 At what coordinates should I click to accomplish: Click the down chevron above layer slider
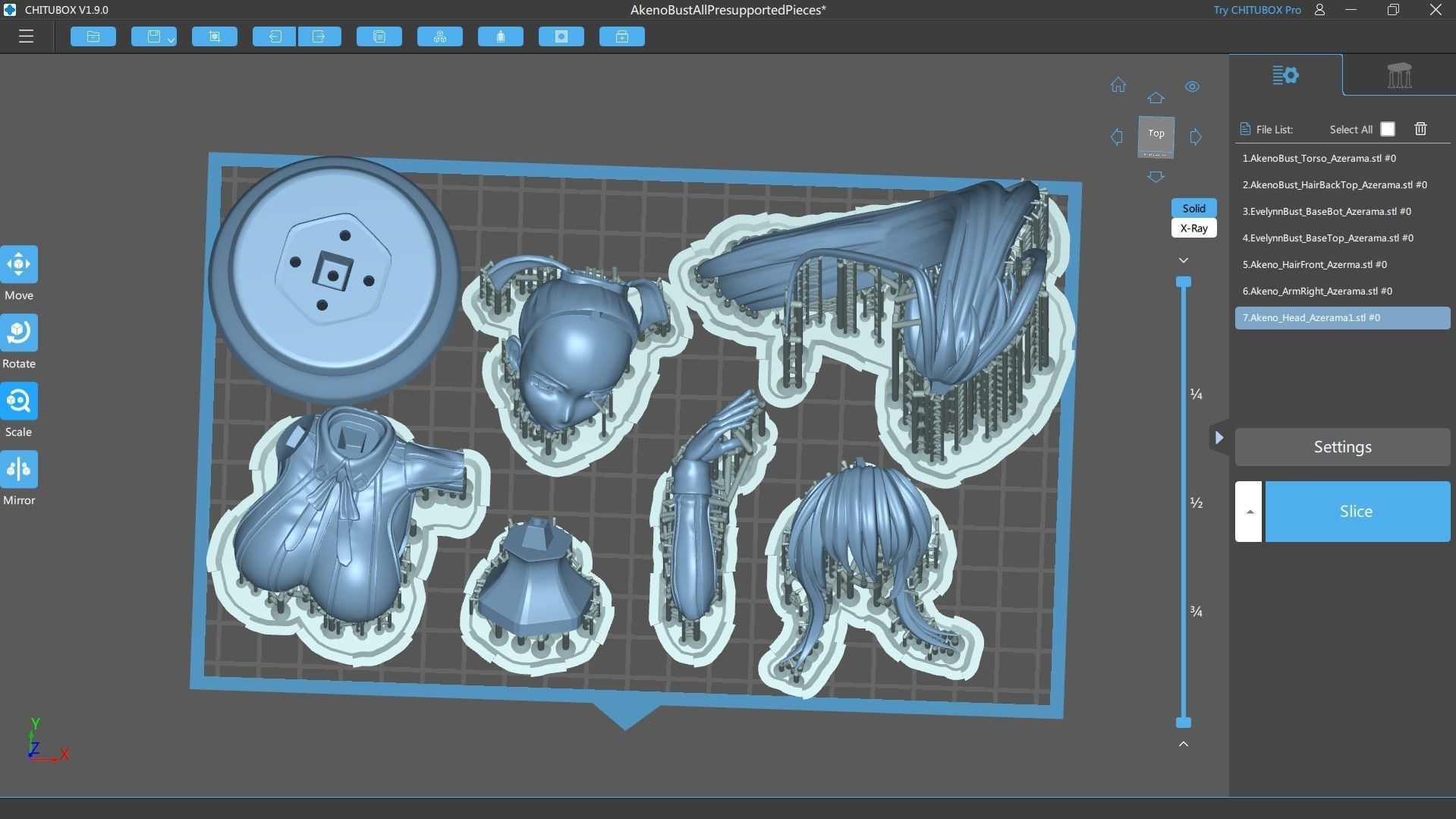pyautogui.click(x=1184, y=260)
